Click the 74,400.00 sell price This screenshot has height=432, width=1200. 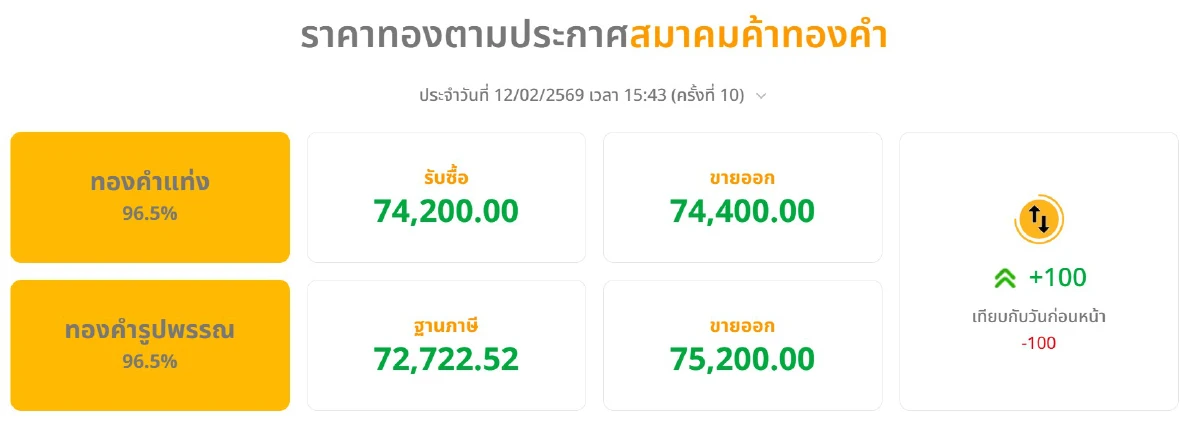coord(742,211)
